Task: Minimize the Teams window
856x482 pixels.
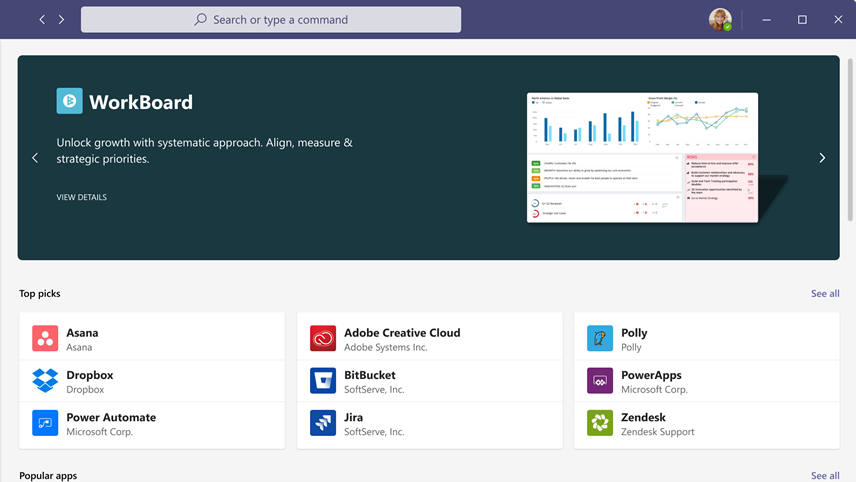Action: 766,20
